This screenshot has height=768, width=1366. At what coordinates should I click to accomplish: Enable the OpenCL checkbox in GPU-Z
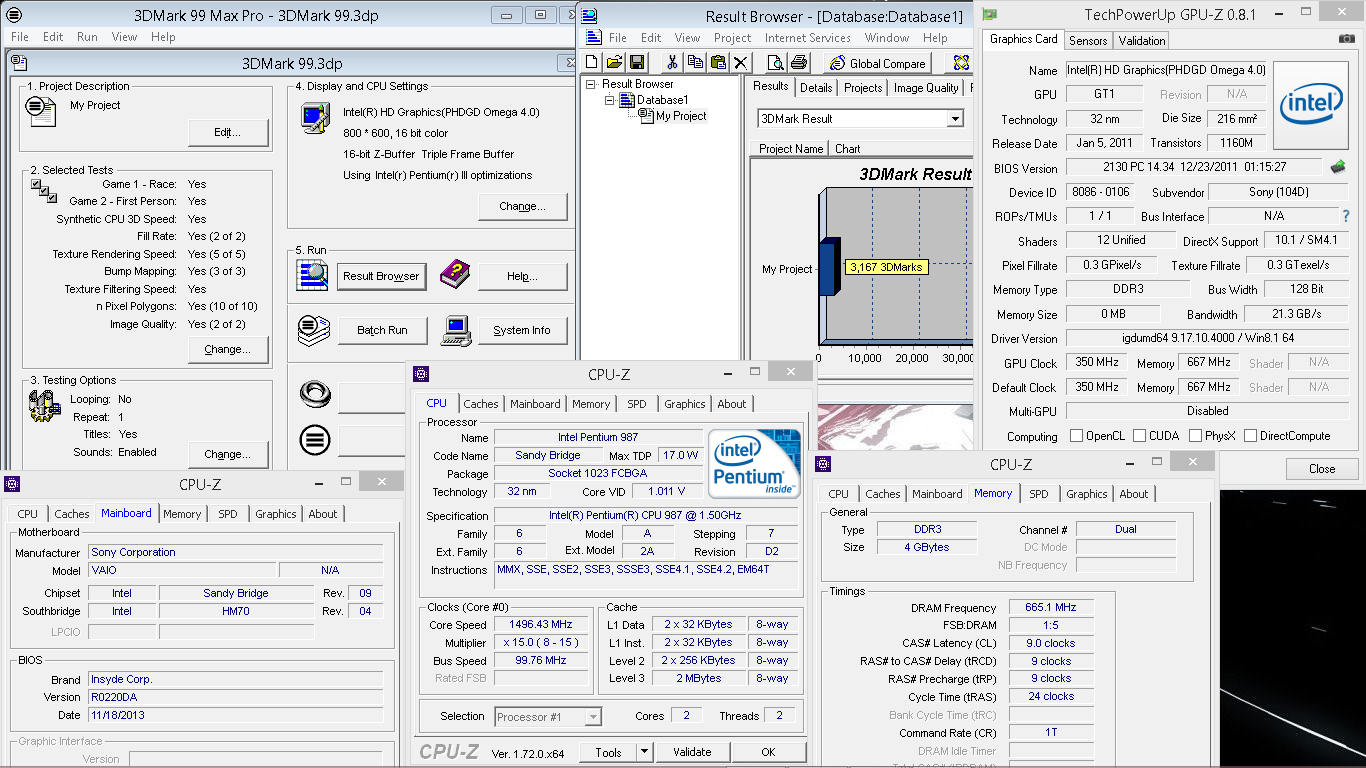coord(1076,436)
